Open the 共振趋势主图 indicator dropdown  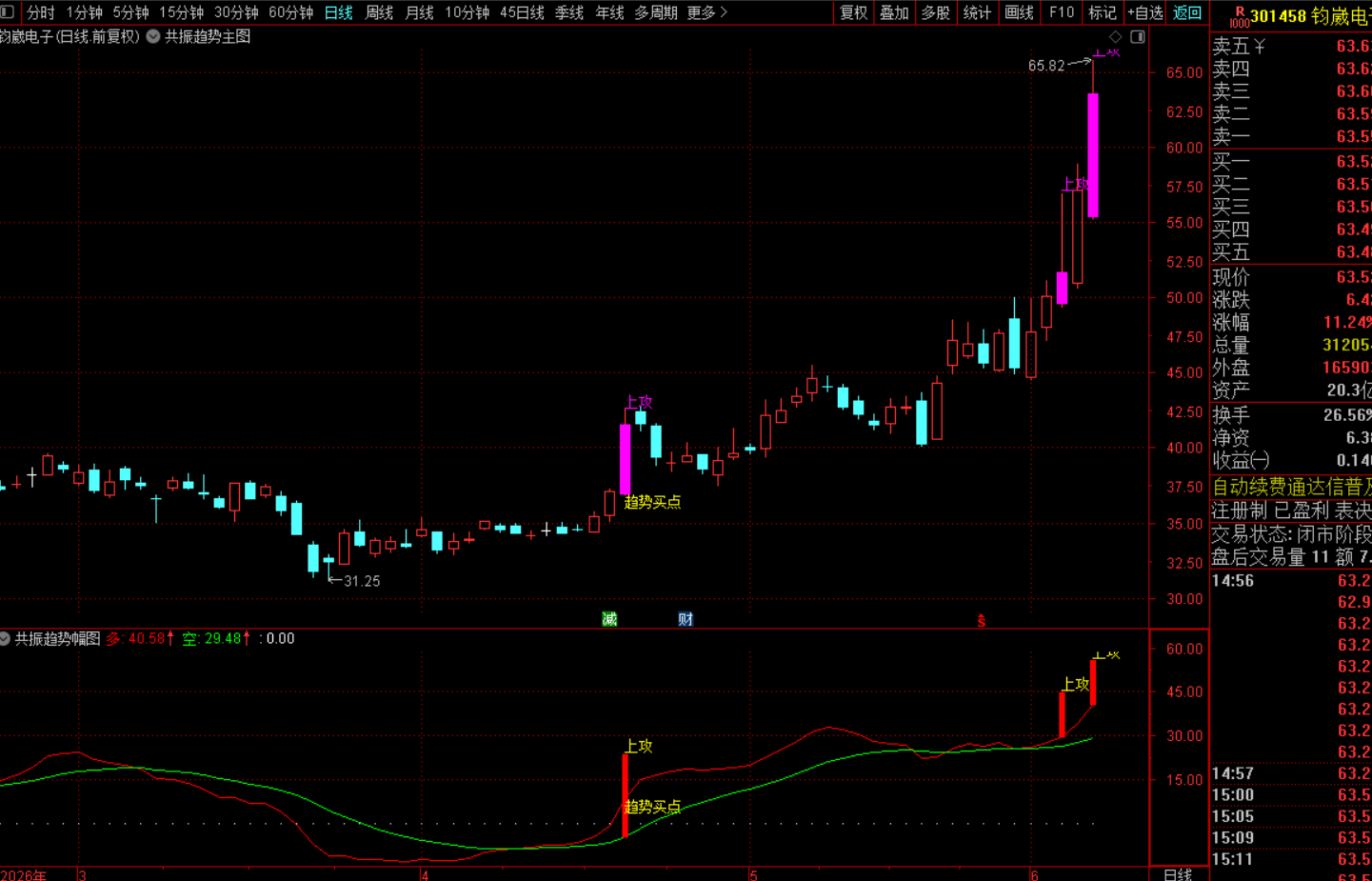point(152,36)
